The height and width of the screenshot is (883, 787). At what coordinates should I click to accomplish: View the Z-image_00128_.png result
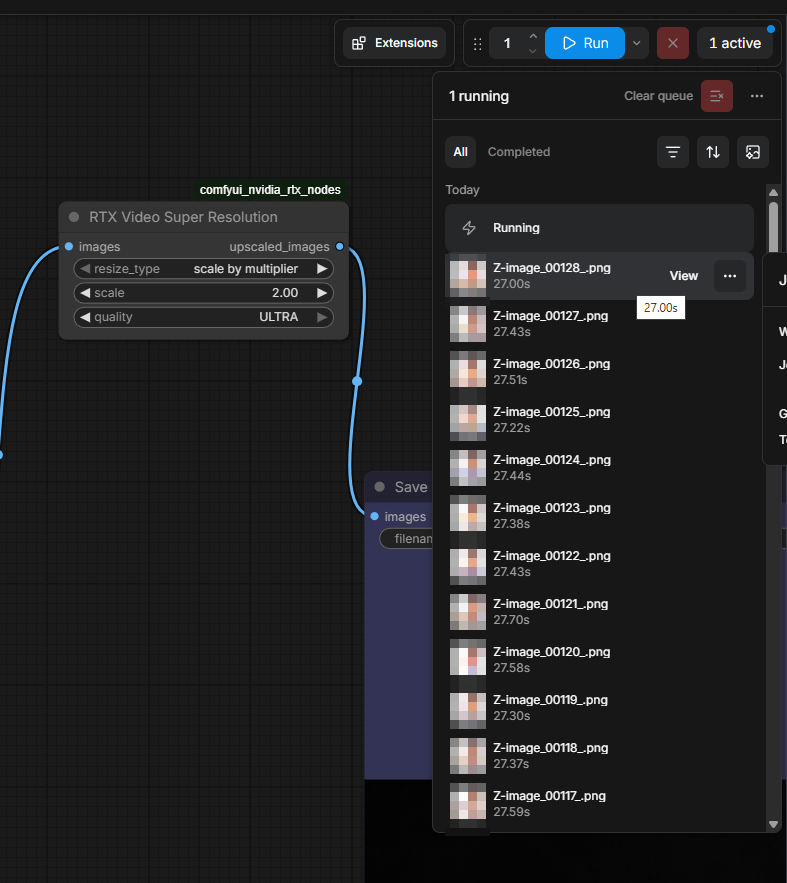[683, 275]
